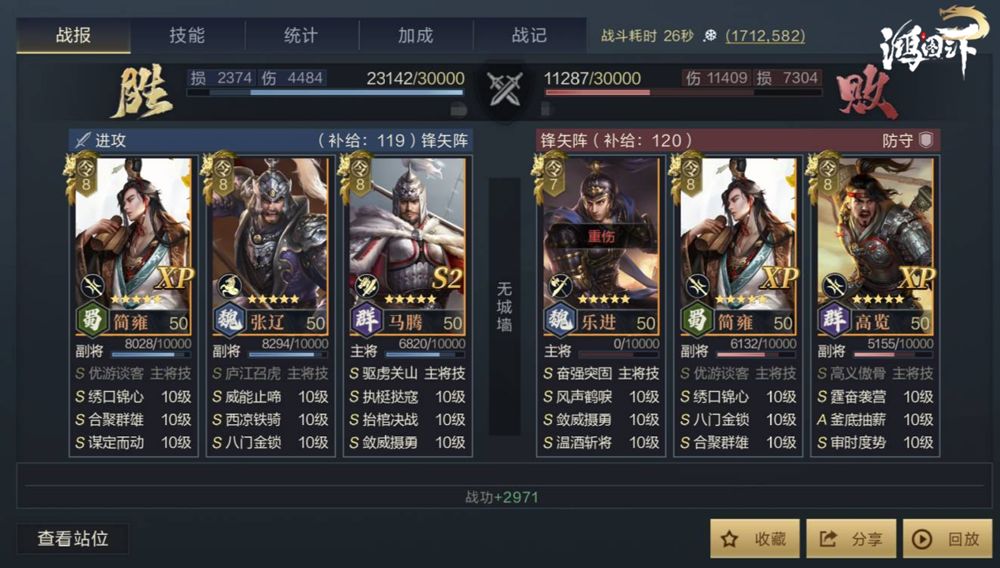Viewport: 1000px width, 568px height.
Task: Click the 查看站位 button
Action: (73, 539)
